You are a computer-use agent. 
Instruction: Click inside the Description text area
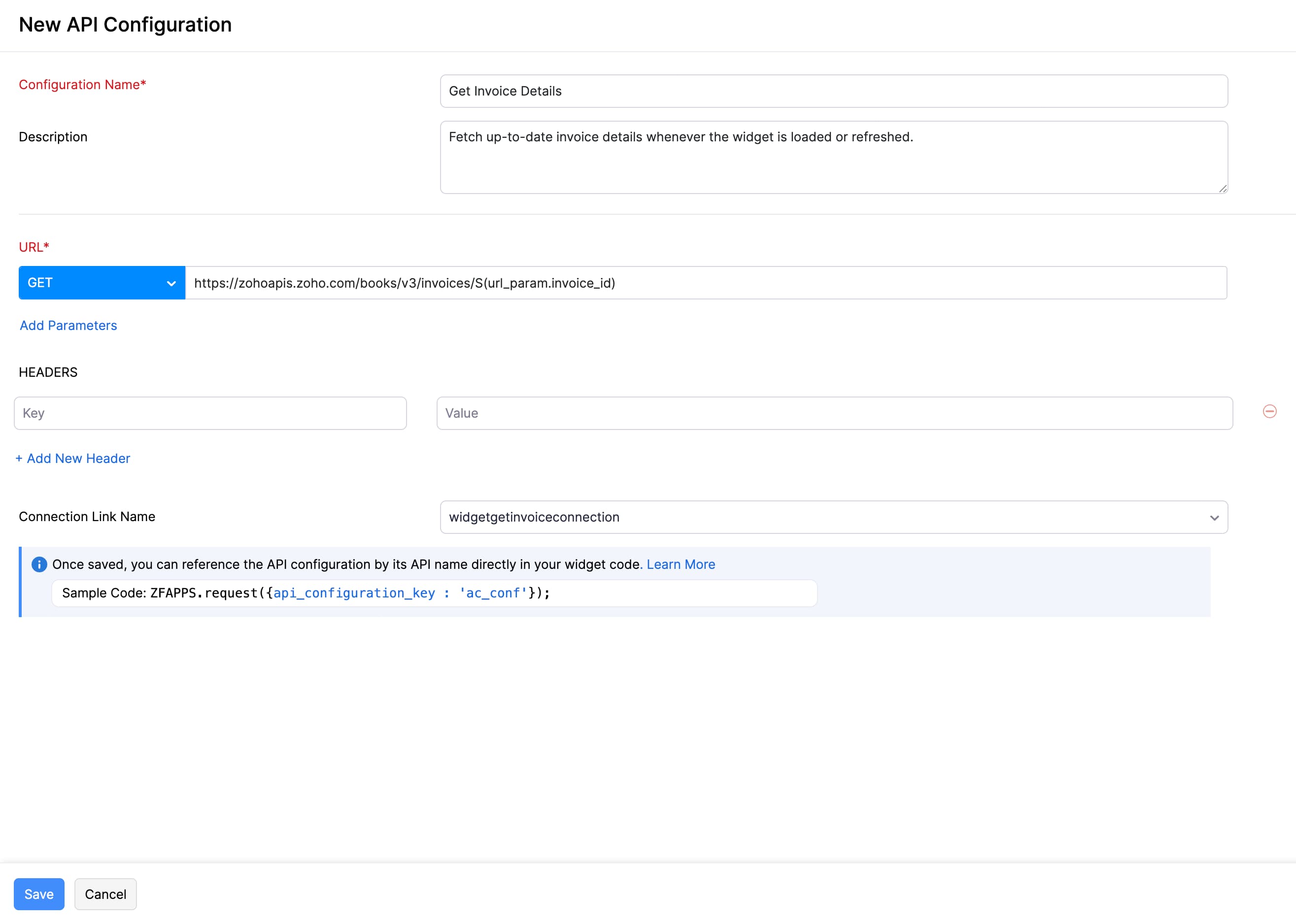pyautogui.click(x=833, y=158)
